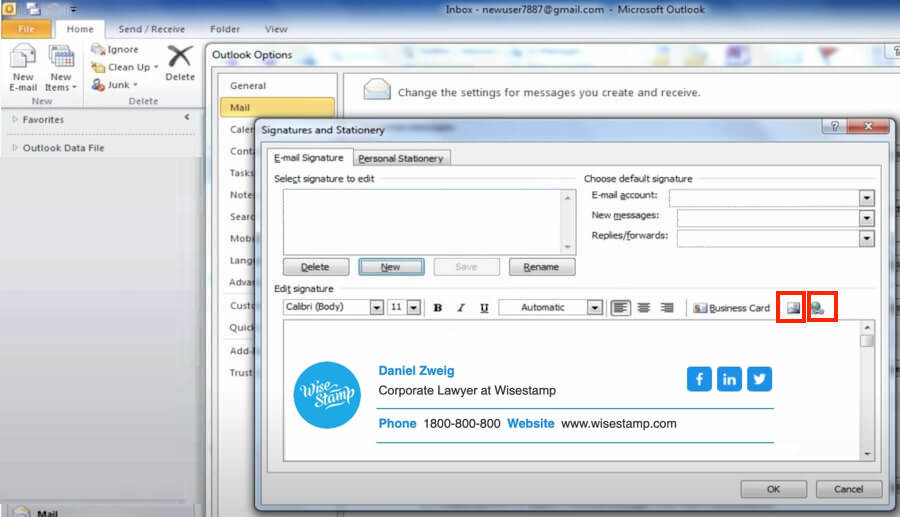Open the Folder ribbon tab
The image size is (900, 517).
click(224, 29)
